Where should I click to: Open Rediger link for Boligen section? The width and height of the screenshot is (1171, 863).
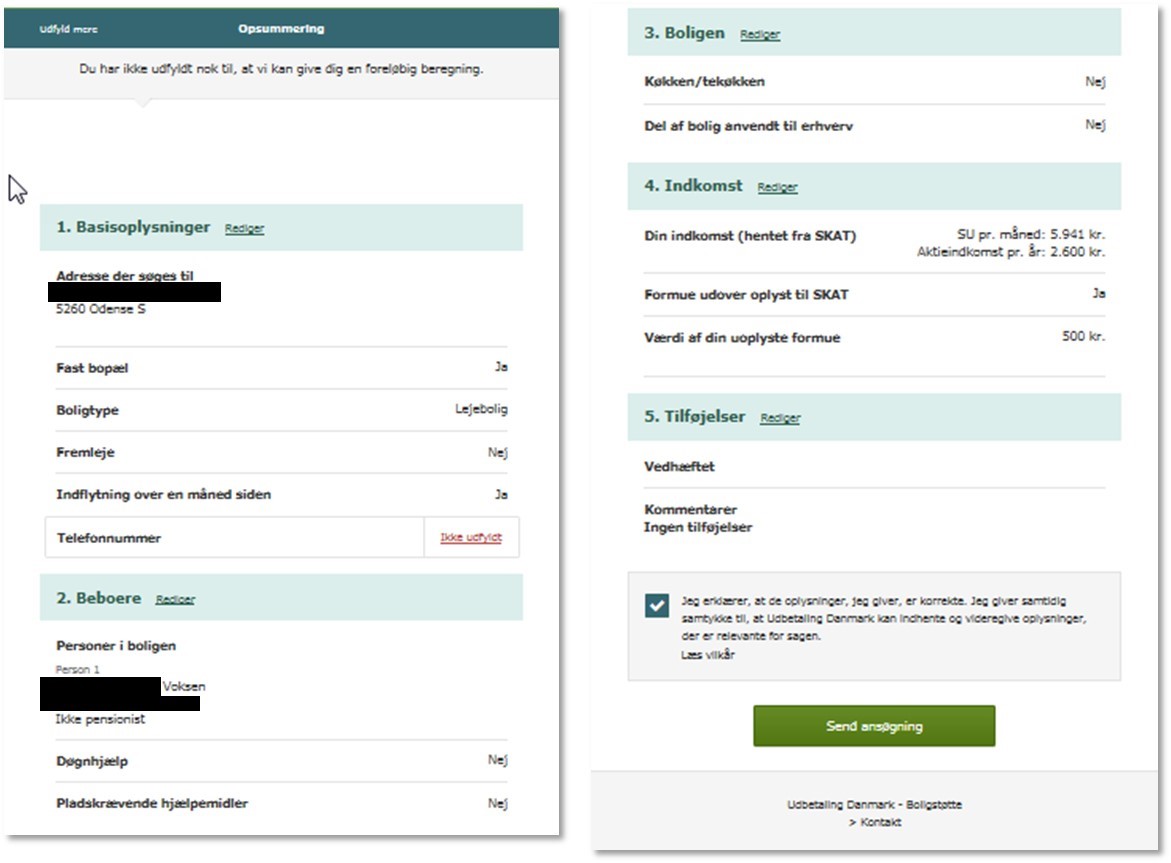760,34
